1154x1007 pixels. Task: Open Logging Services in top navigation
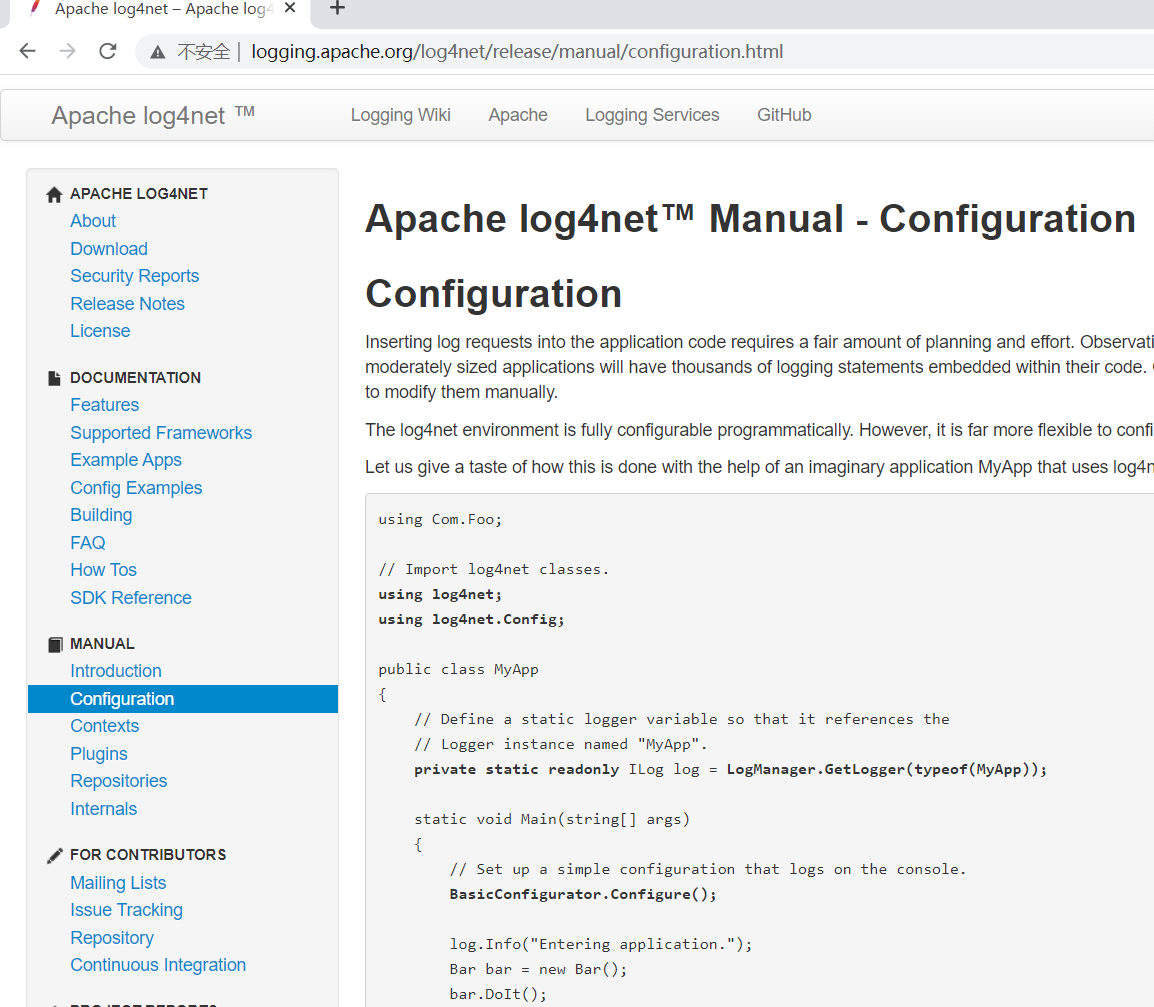click(x=652, y=115)
